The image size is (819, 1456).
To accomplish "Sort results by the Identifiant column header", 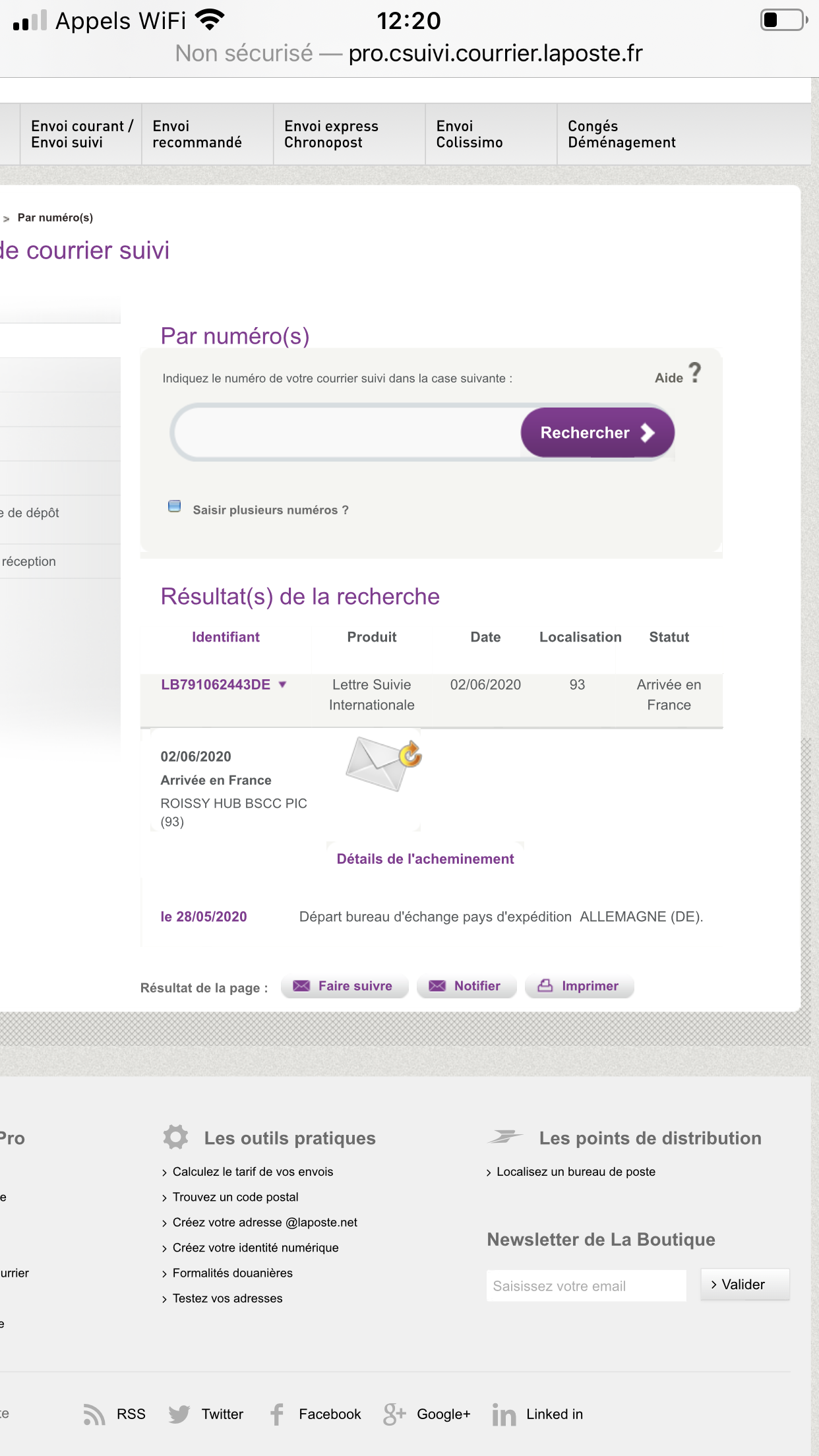I will tap(226, 637).
